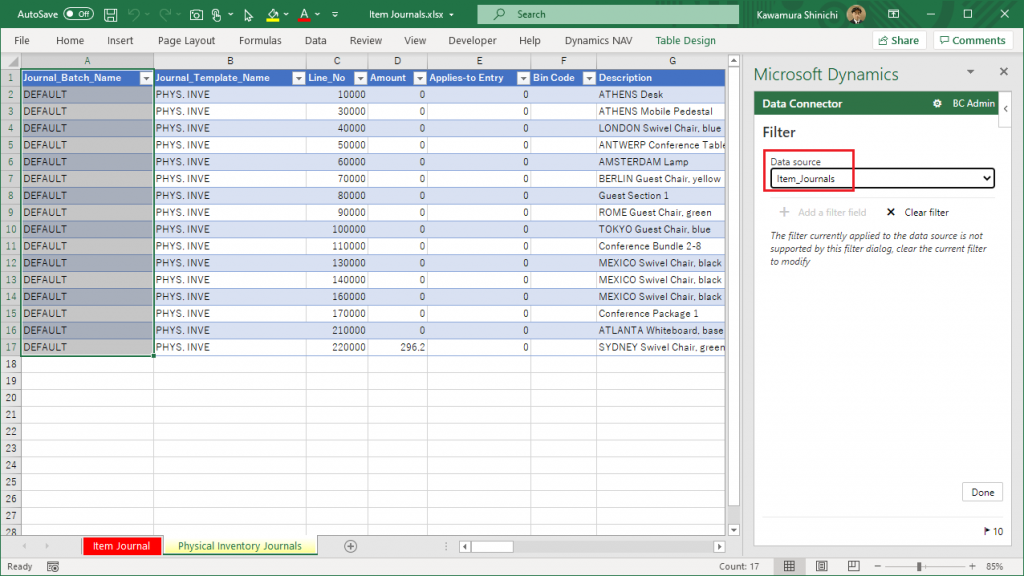Open the Amount column filter dropdown

click(420, 78)
